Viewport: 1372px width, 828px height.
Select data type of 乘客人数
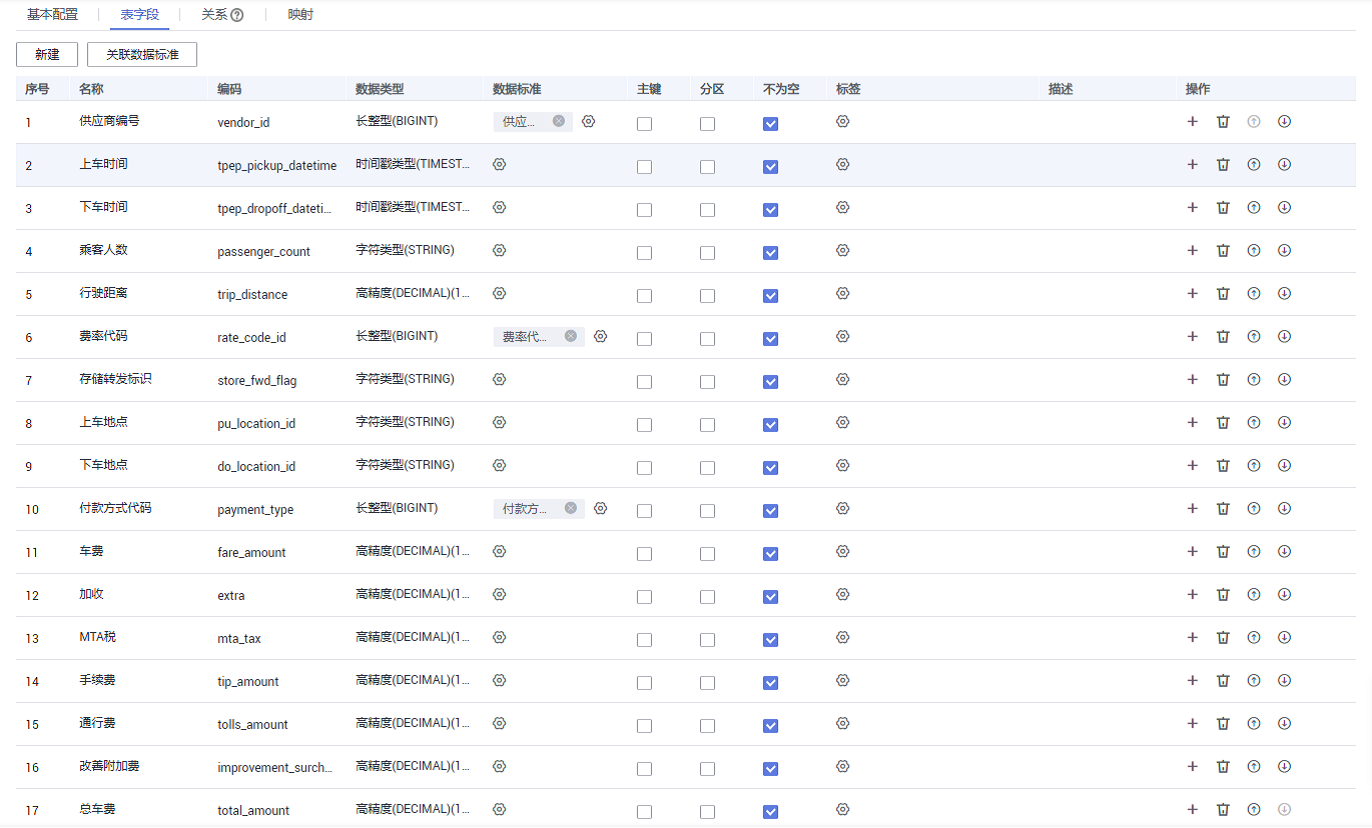coord(405,250)
